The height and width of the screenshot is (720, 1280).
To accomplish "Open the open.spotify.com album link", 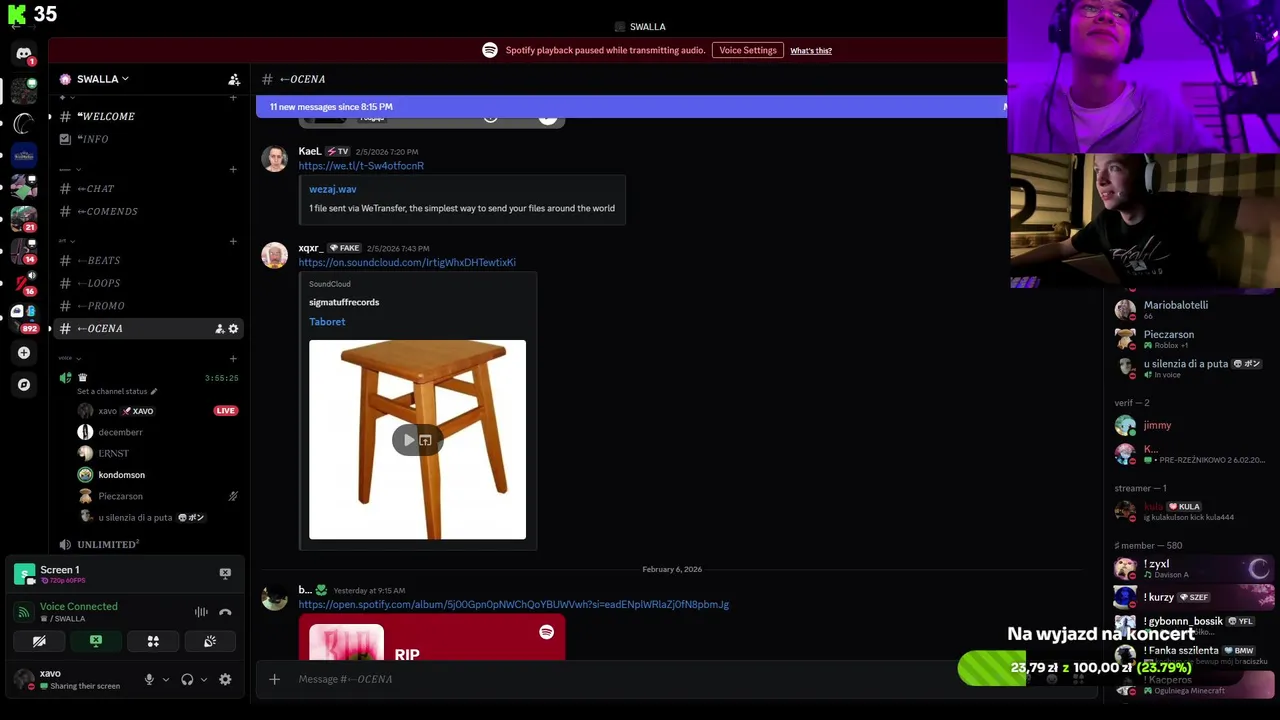I will tap(513, 605).
